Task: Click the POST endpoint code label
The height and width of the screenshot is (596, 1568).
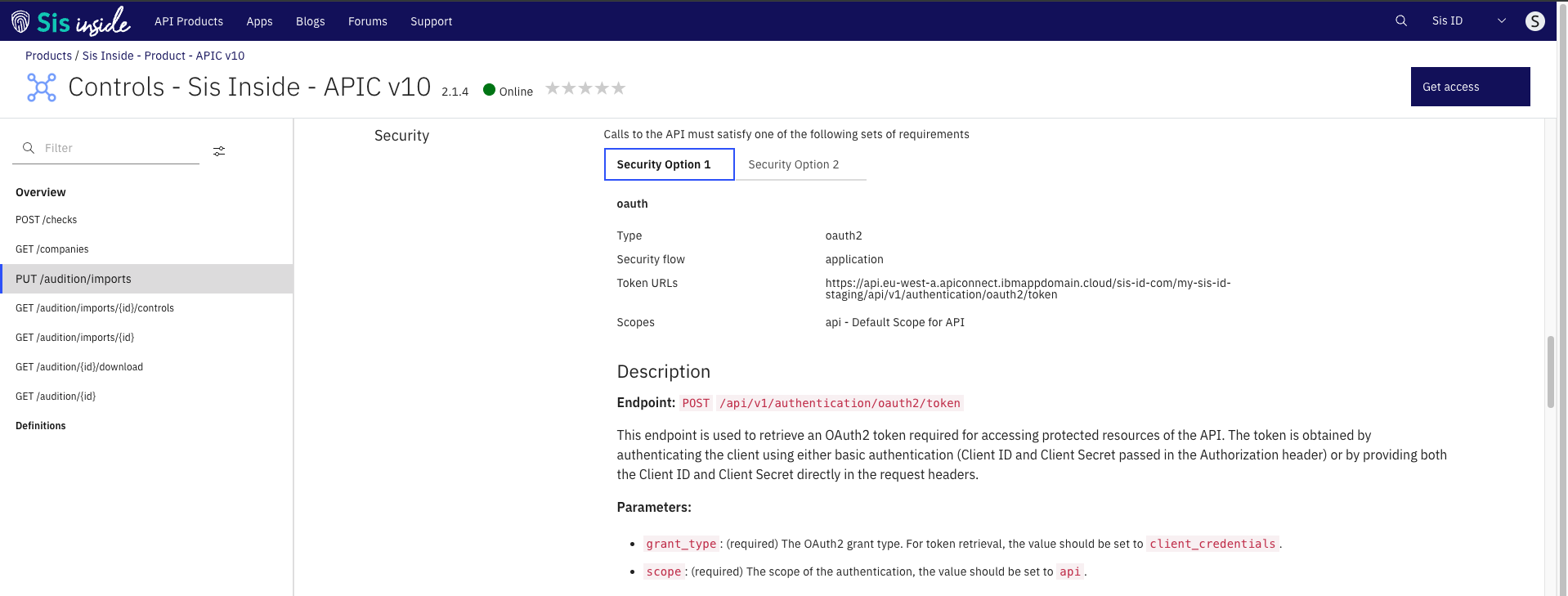Action: pyautogui.click(x=696, y=403)
